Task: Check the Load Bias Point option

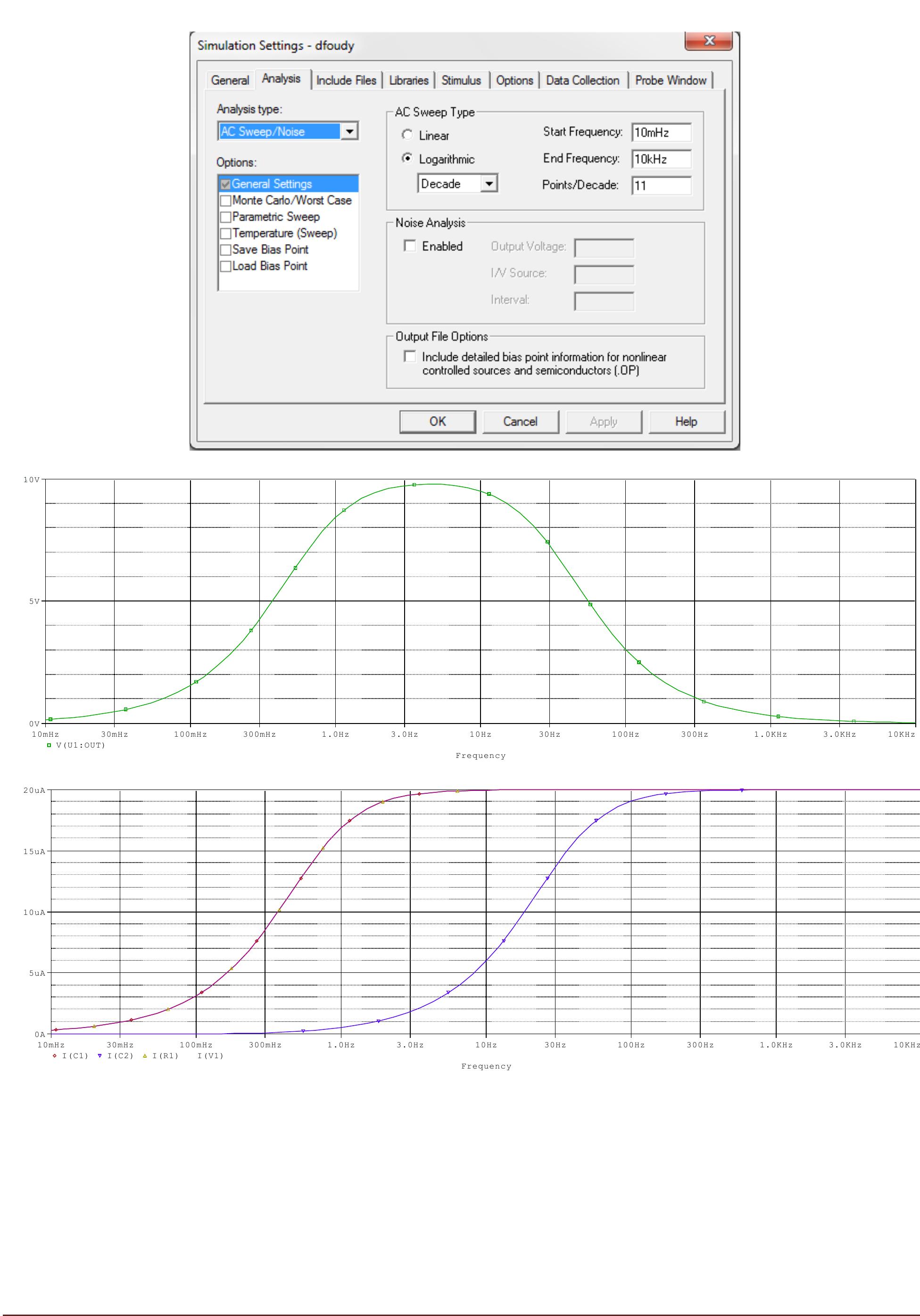Action: pyautogui.click(x=225, y=266)
